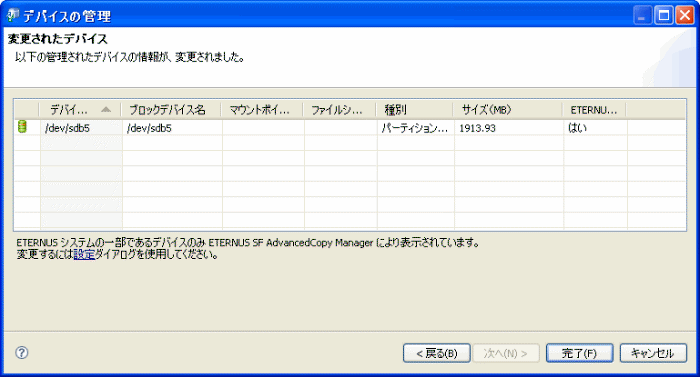Click the help question mark icon
This screenshot has width=700, height=377.
pyautogui.click(x=21, y=352)
